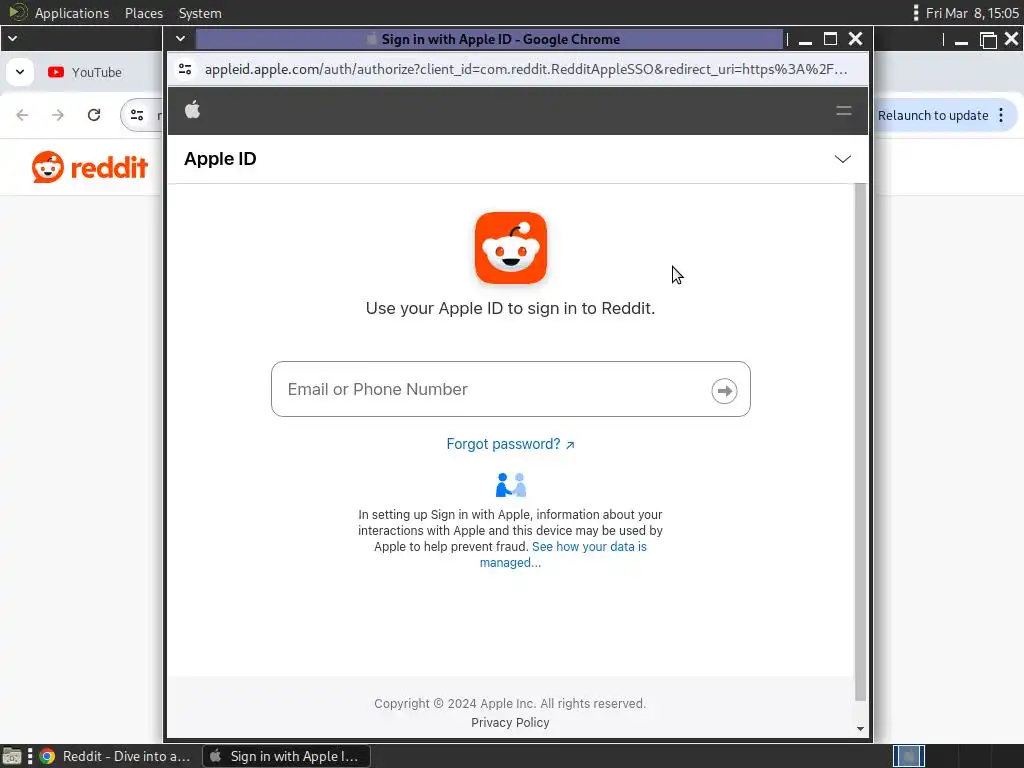The height and width of the screenshot is (768, 1024).
Task: Click show desktop icon in bottom taskbar
Action: point(12,756)
